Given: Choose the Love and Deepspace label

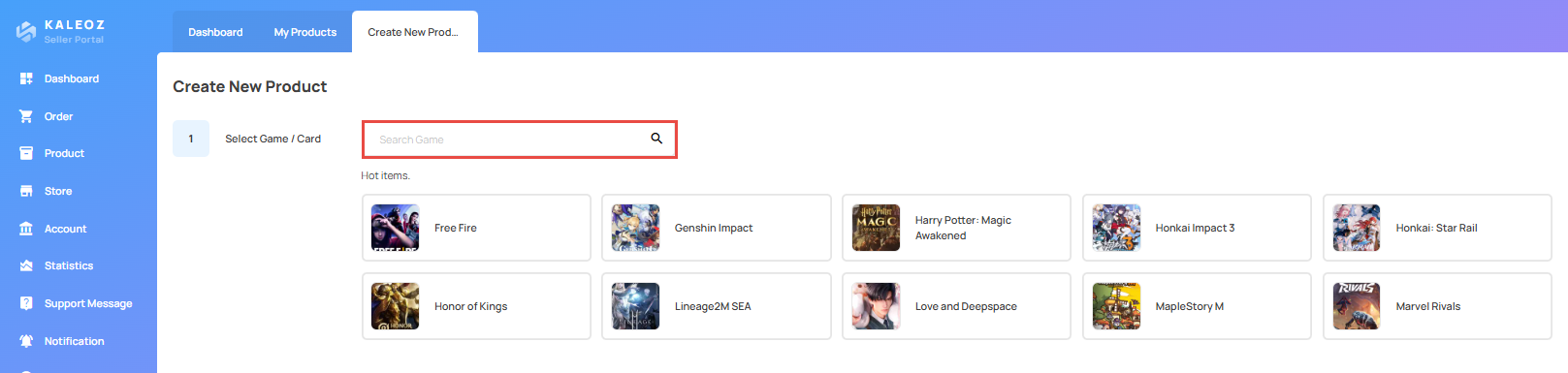Looking at the screenshot, I should (967, 306).
